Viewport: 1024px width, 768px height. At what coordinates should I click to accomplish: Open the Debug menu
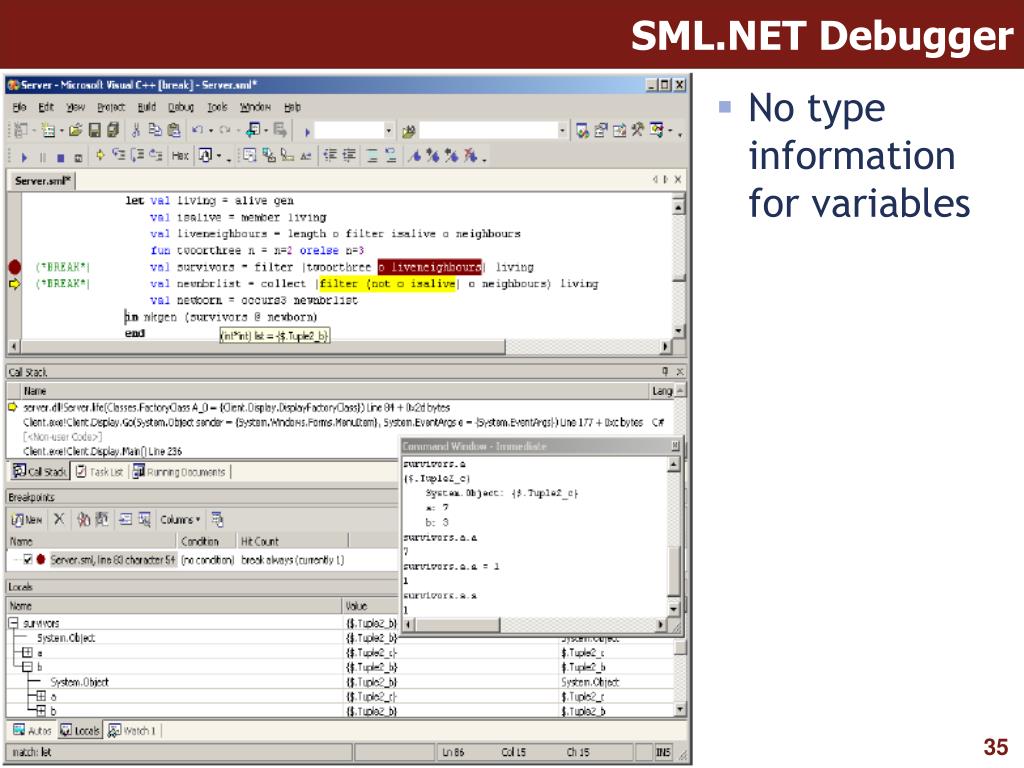pos(181,107)
